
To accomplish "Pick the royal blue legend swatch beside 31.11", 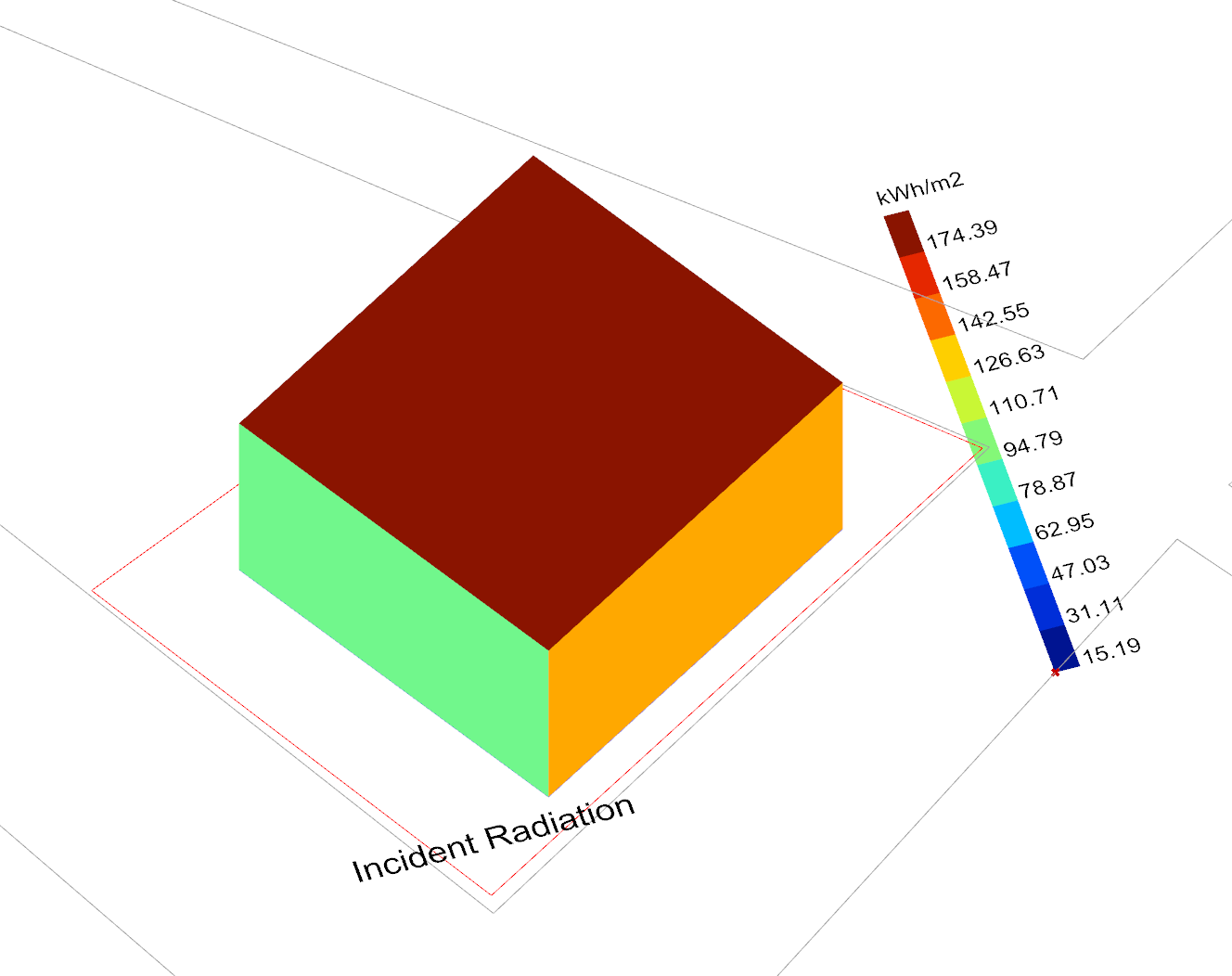I will pos(1046,609).
